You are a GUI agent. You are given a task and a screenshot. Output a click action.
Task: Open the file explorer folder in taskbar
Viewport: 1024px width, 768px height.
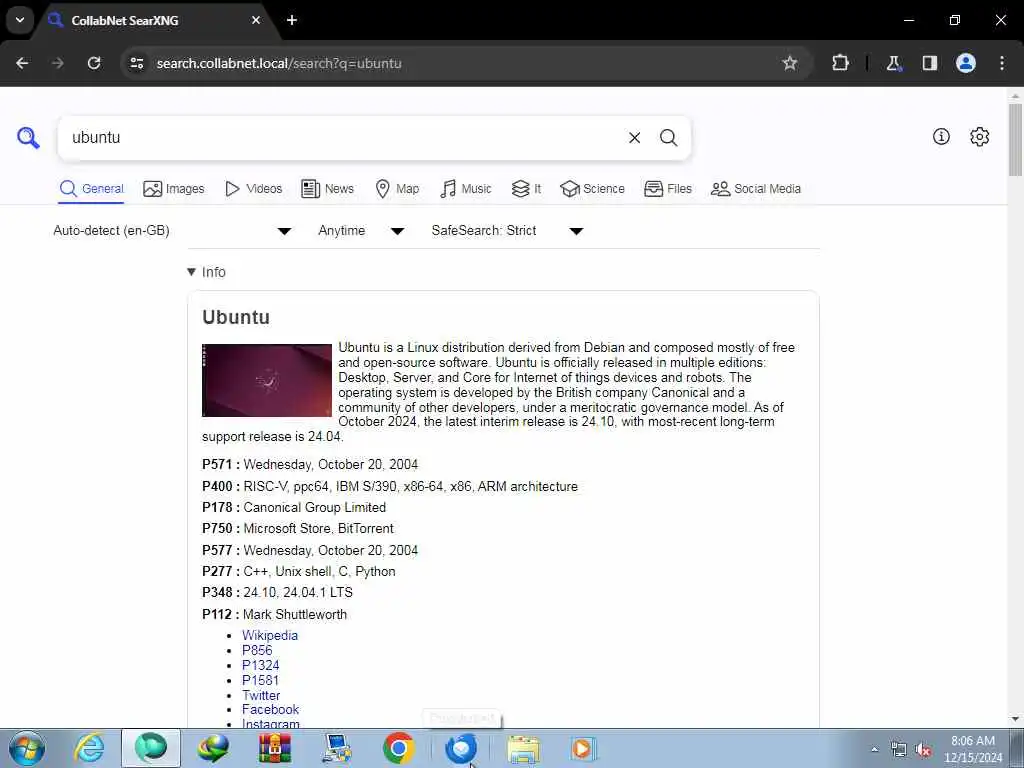tap(524, 750)
